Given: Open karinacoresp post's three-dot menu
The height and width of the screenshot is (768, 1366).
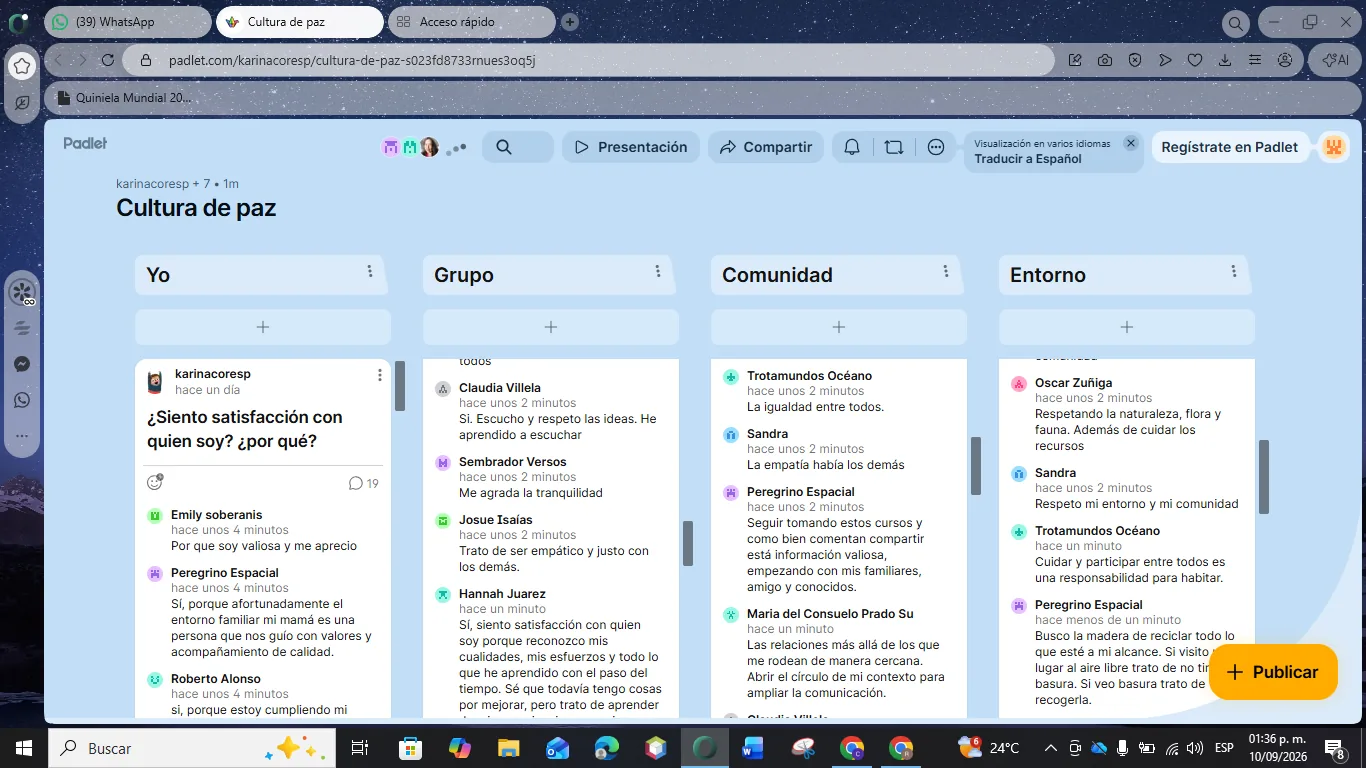Looking at the screenshot, I should (x=380, y=375).
